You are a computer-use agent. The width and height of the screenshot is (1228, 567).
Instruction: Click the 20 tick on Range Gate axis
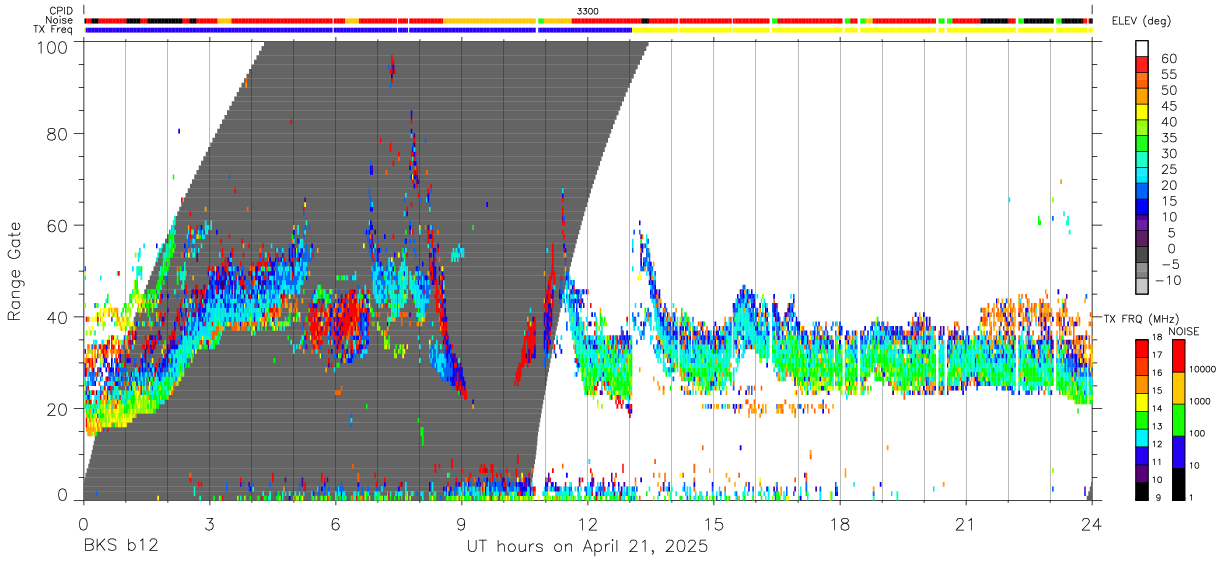tap(58, 409)
